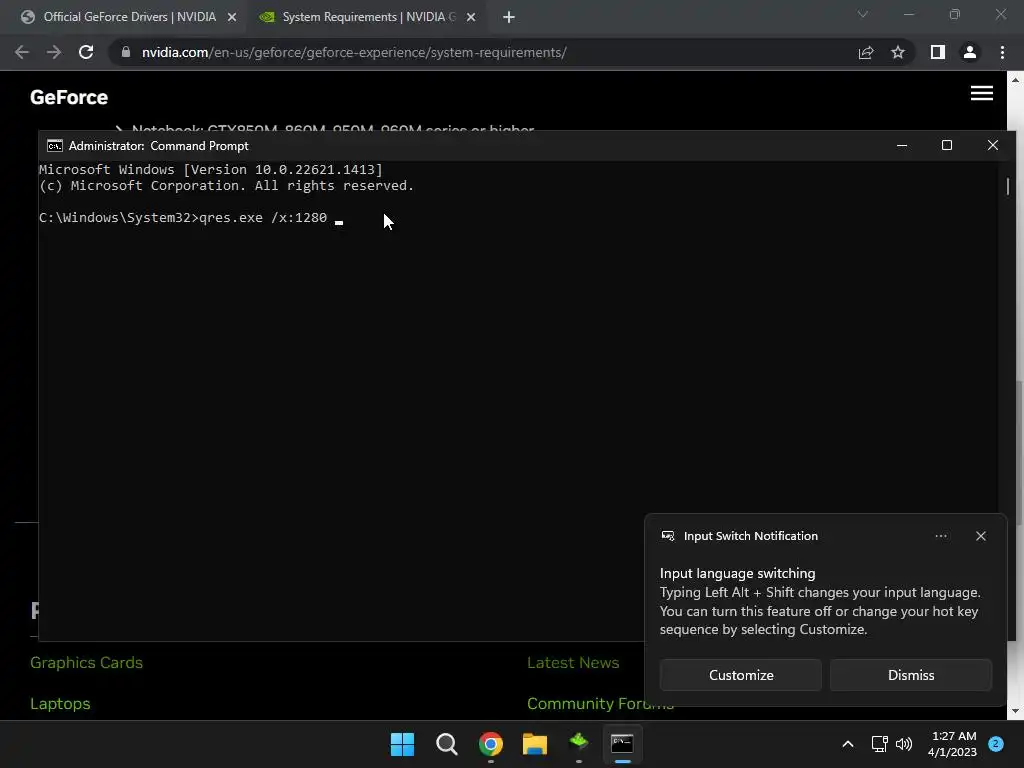
Task: Open the volume tray icon
Action: [x=904, y=744]
